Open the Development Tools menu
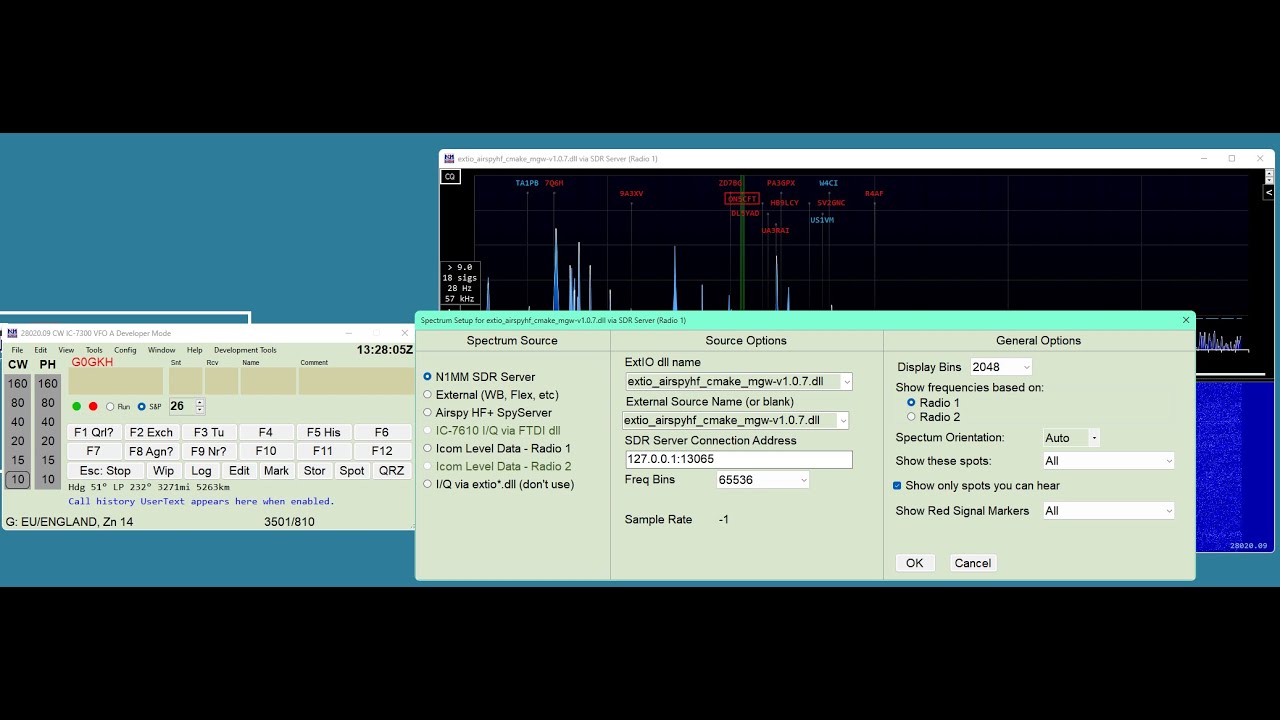The width and height of the screenshot is (1280, 720). (245, 350)
